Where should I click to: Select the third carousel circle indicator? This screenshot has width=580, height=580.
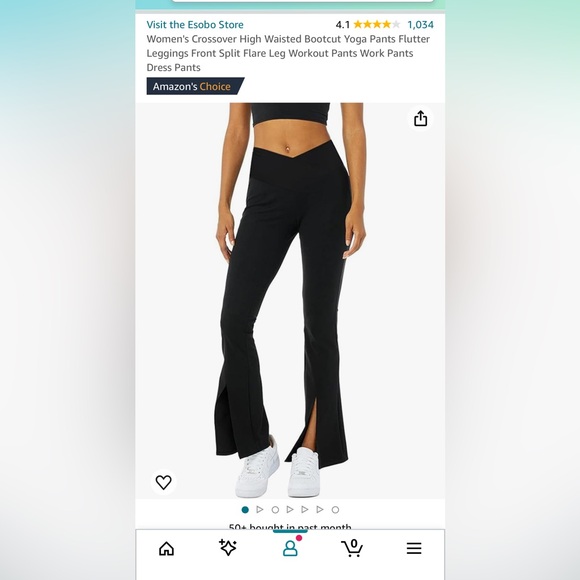pyautogui.click(x=275, y=510)
